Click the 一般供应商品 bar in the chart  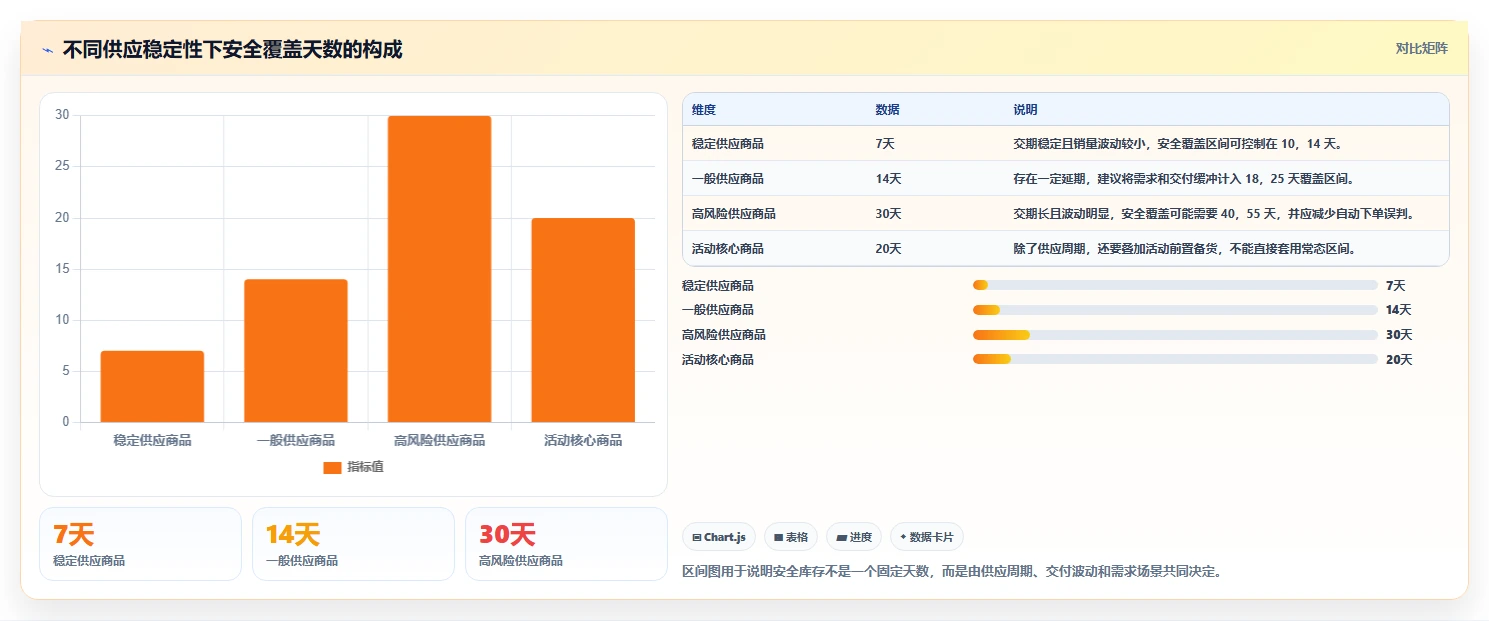(x=296, y=350)
